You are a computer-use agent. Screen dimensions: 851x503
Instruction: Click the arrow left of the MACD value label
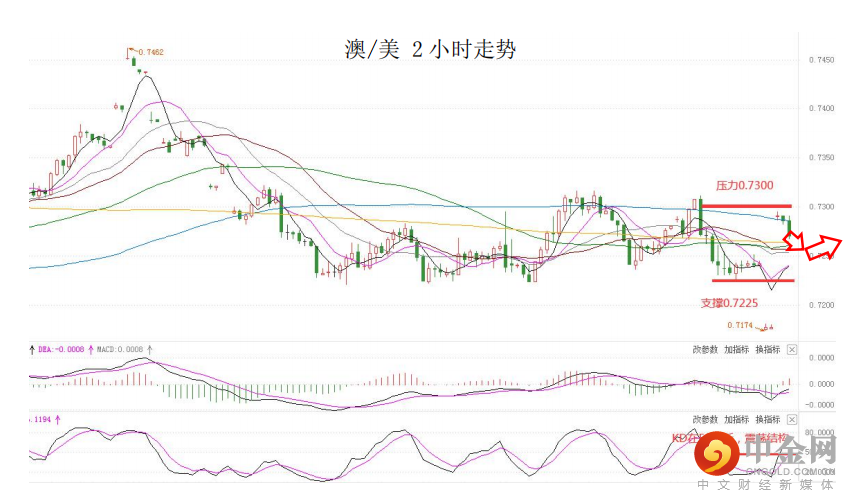(x=93, y=350)
